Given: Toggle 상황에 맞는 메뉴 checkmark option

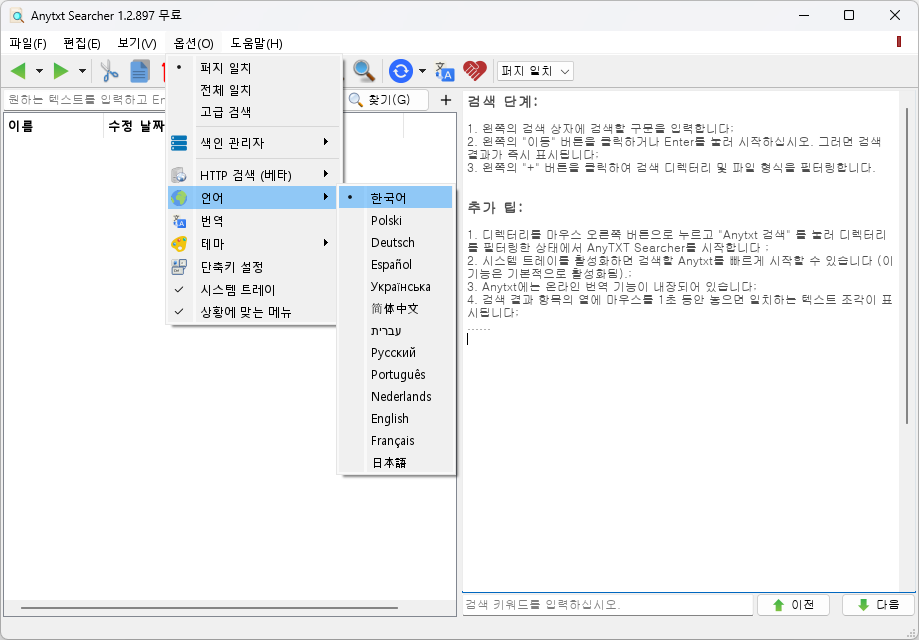Looking at the screenshot, I should pyautogui.click(x=252, y=312).
